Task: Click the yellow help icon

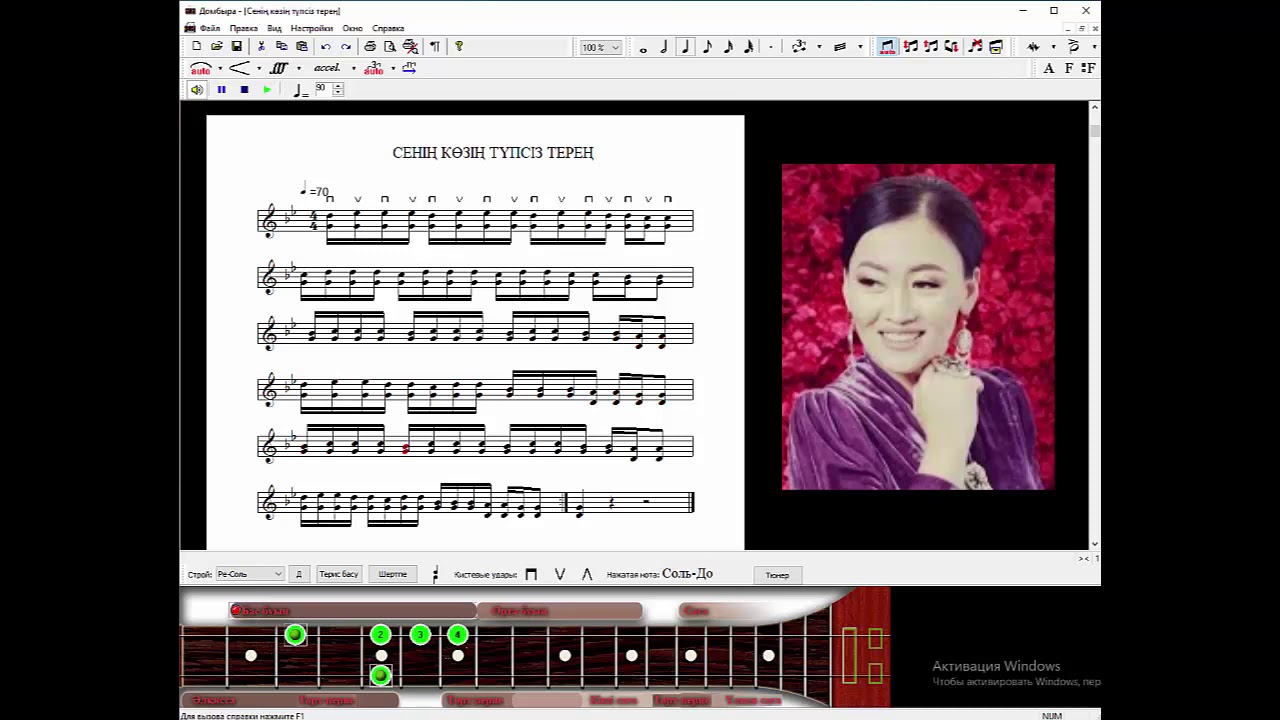Action: click(x=459, y=46)
